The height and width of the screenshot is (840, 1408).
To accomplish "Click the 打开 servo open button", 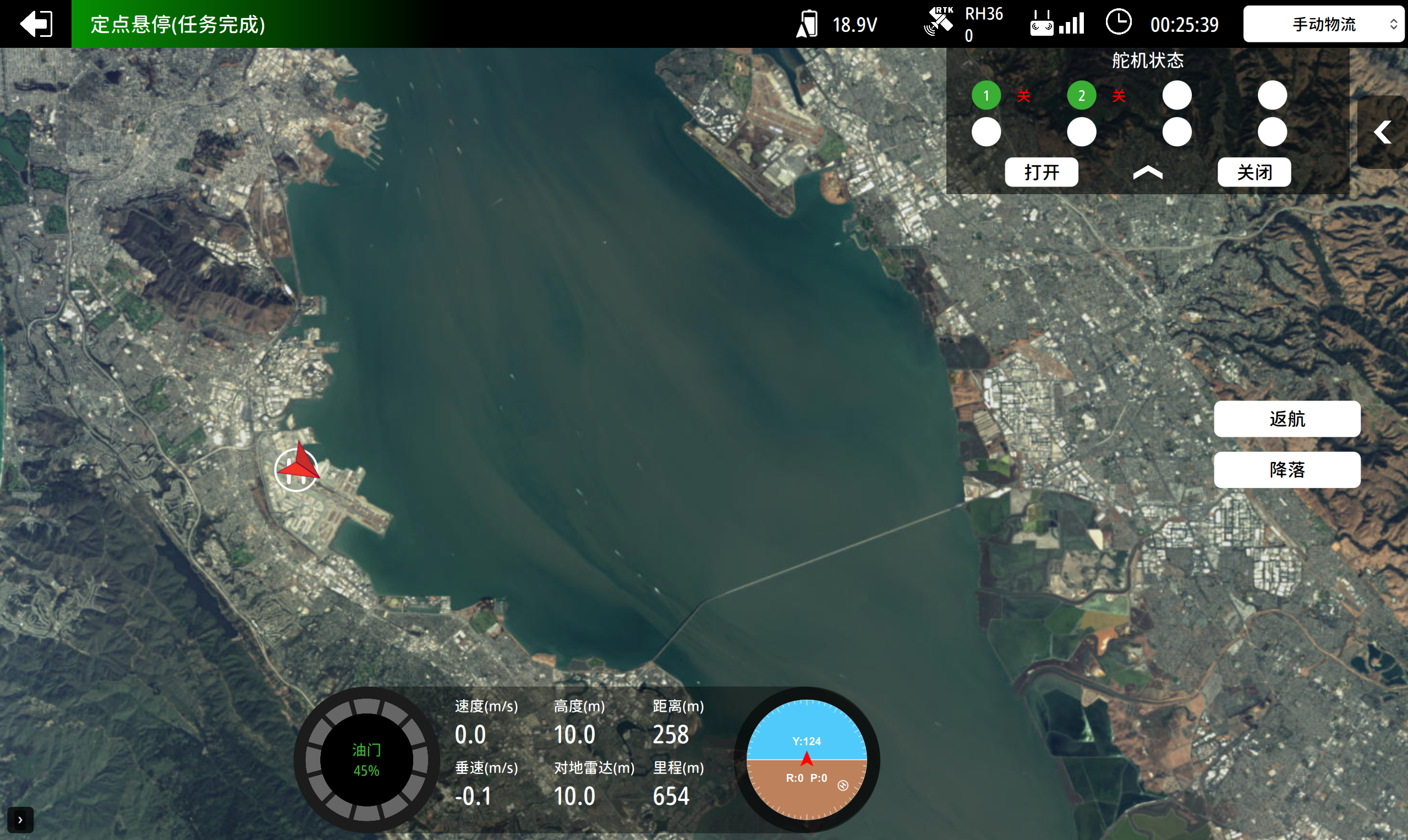I will pyautogui.click(x=1041, y=172).
